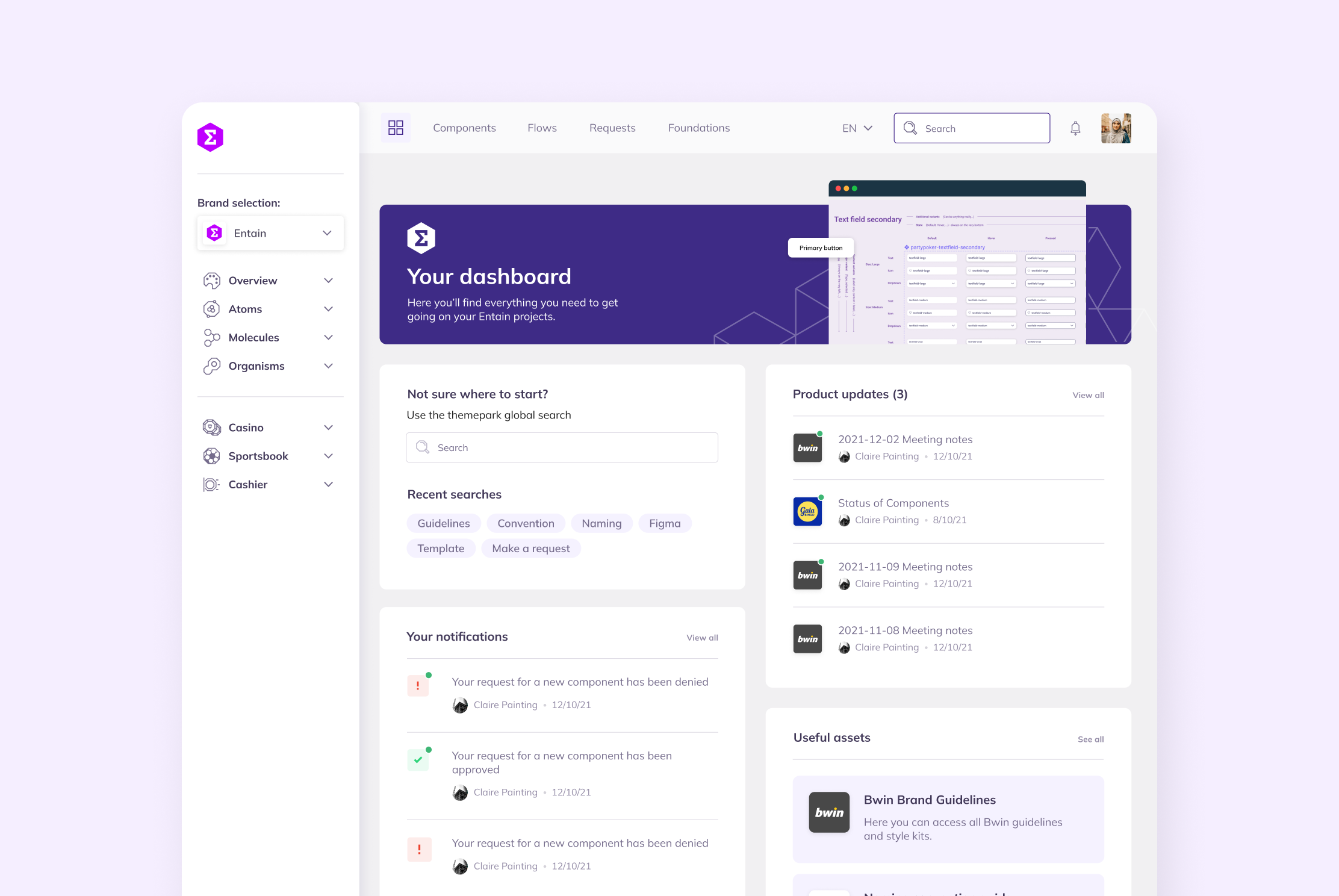This screenshot has width=1339, height=896.
Task: Open the EN language dropdown
Action: tap(857, 128)
